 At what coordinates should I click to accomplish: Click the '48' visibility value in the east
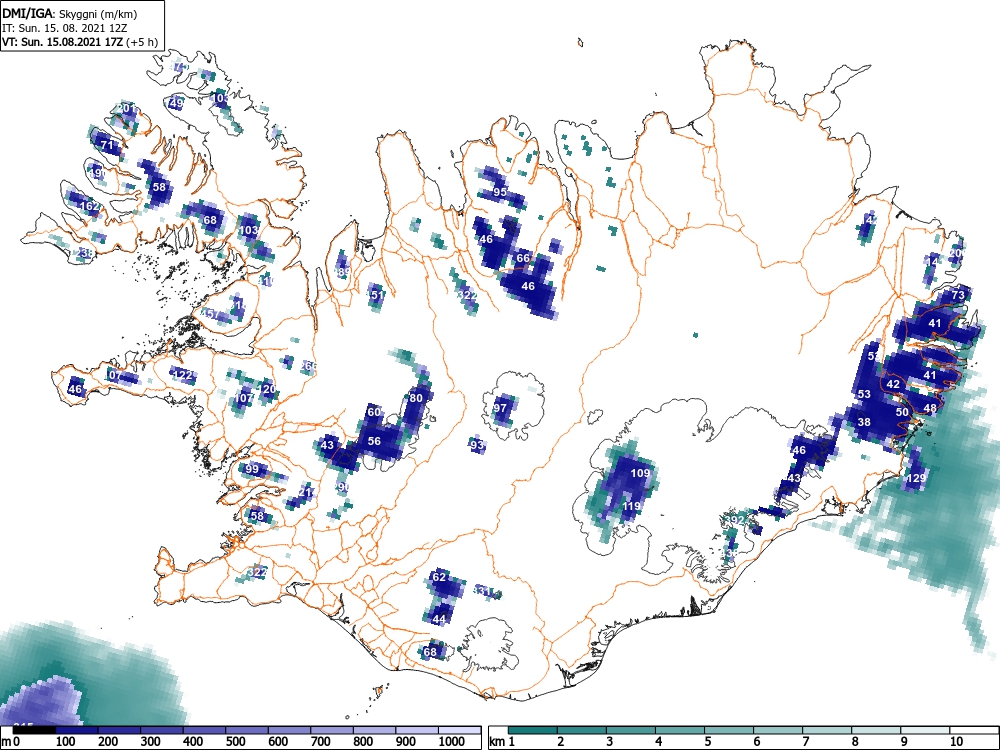[x=930, y=408]
